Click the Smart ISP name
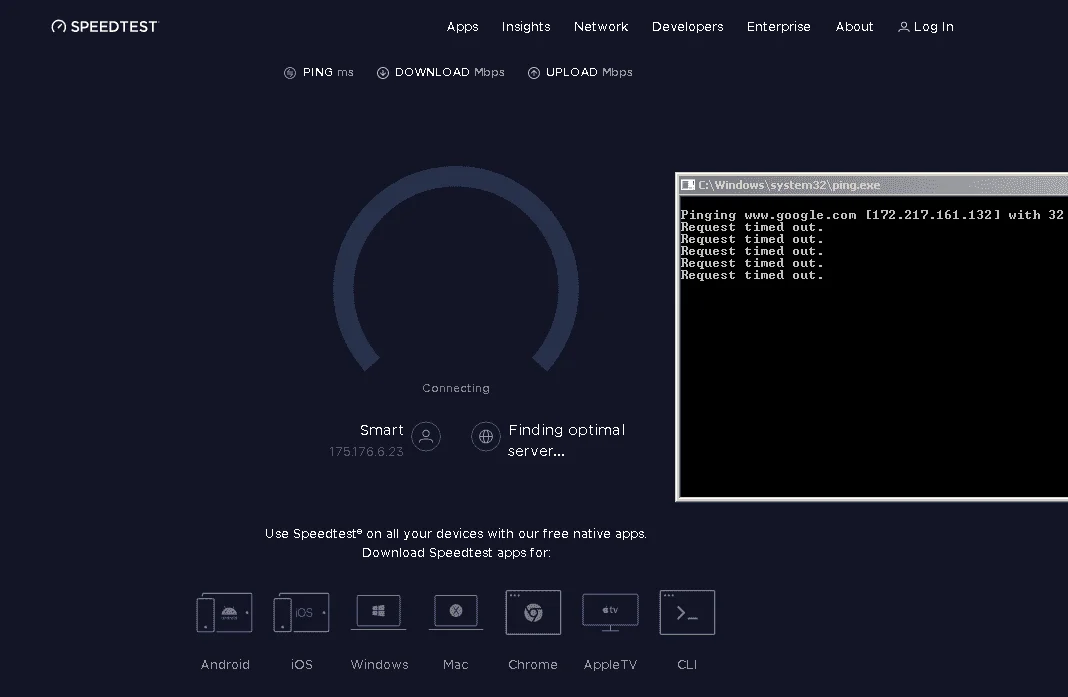The image size is (1068, 697). 381,430
